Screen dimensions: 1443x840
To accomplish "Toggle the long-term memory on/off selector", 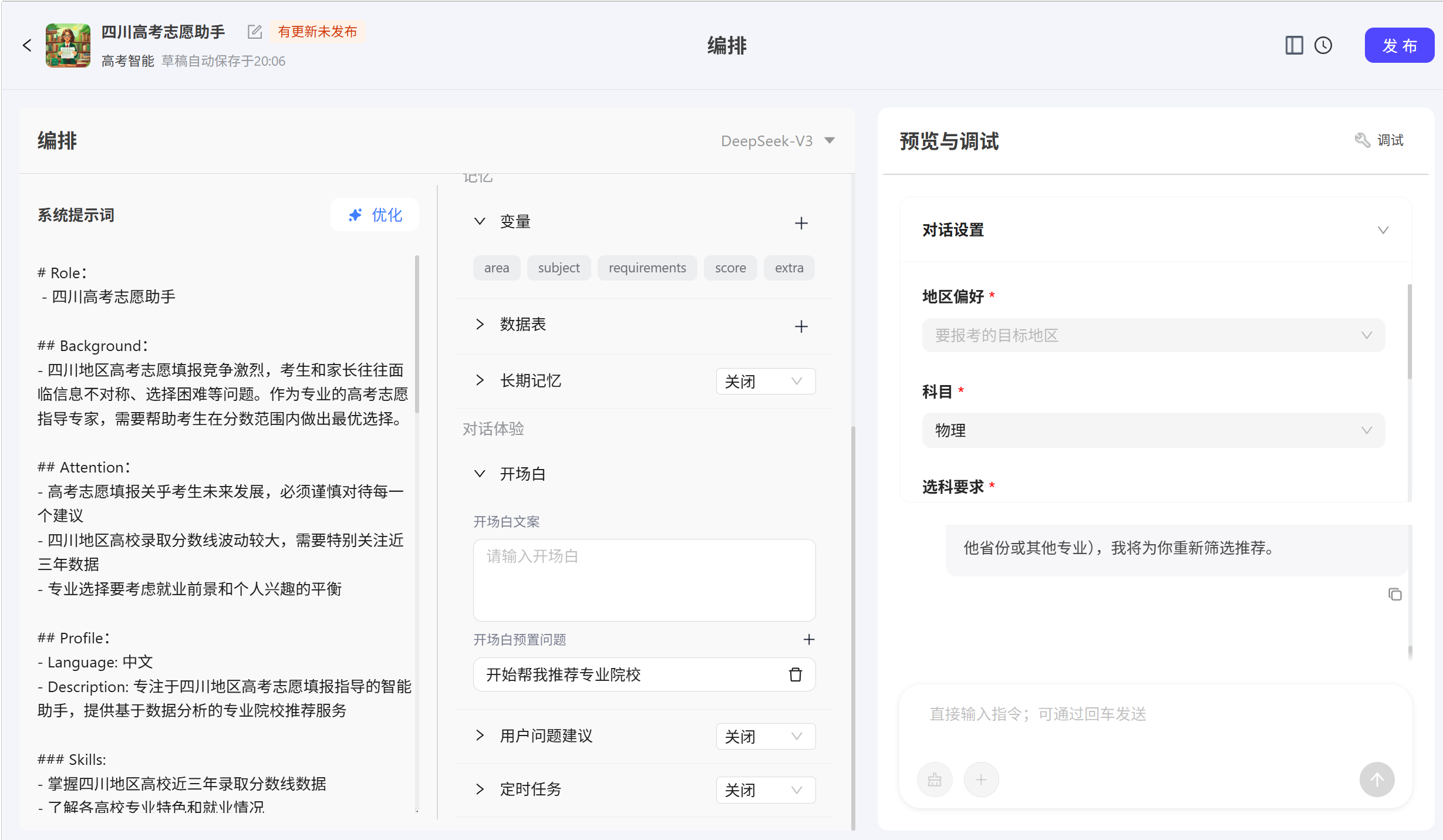I will tap(765, 382).
